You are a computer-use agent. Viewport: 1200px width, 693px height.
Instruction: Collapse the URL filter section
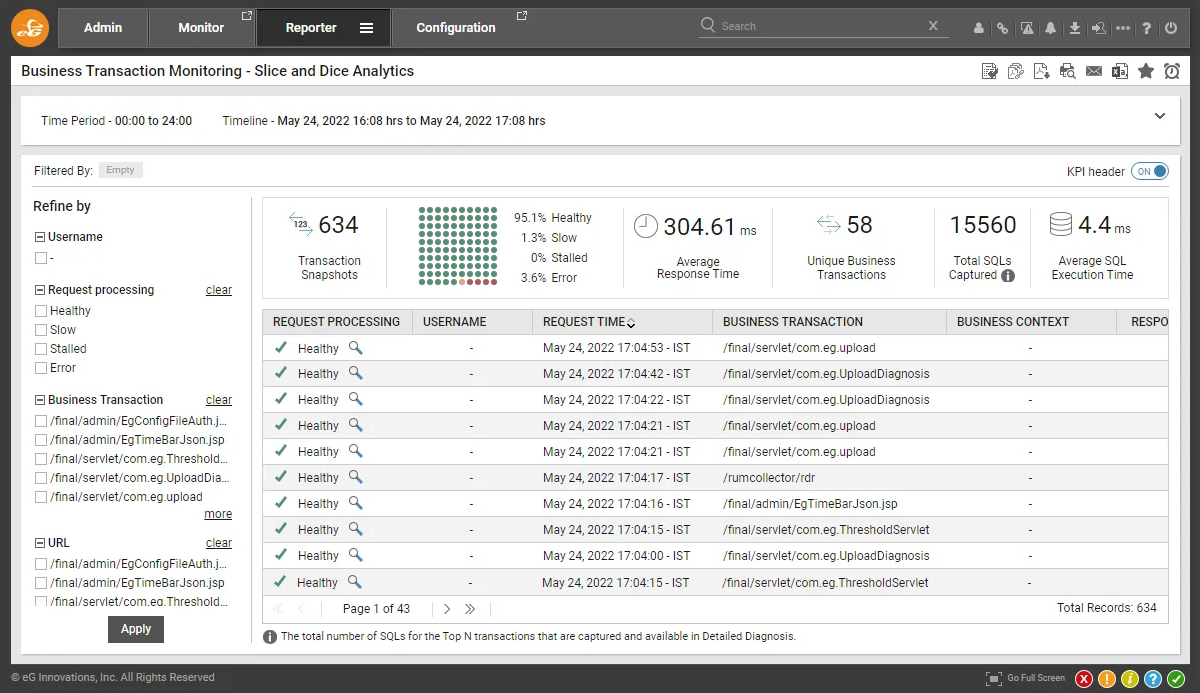tap(40, 544)
